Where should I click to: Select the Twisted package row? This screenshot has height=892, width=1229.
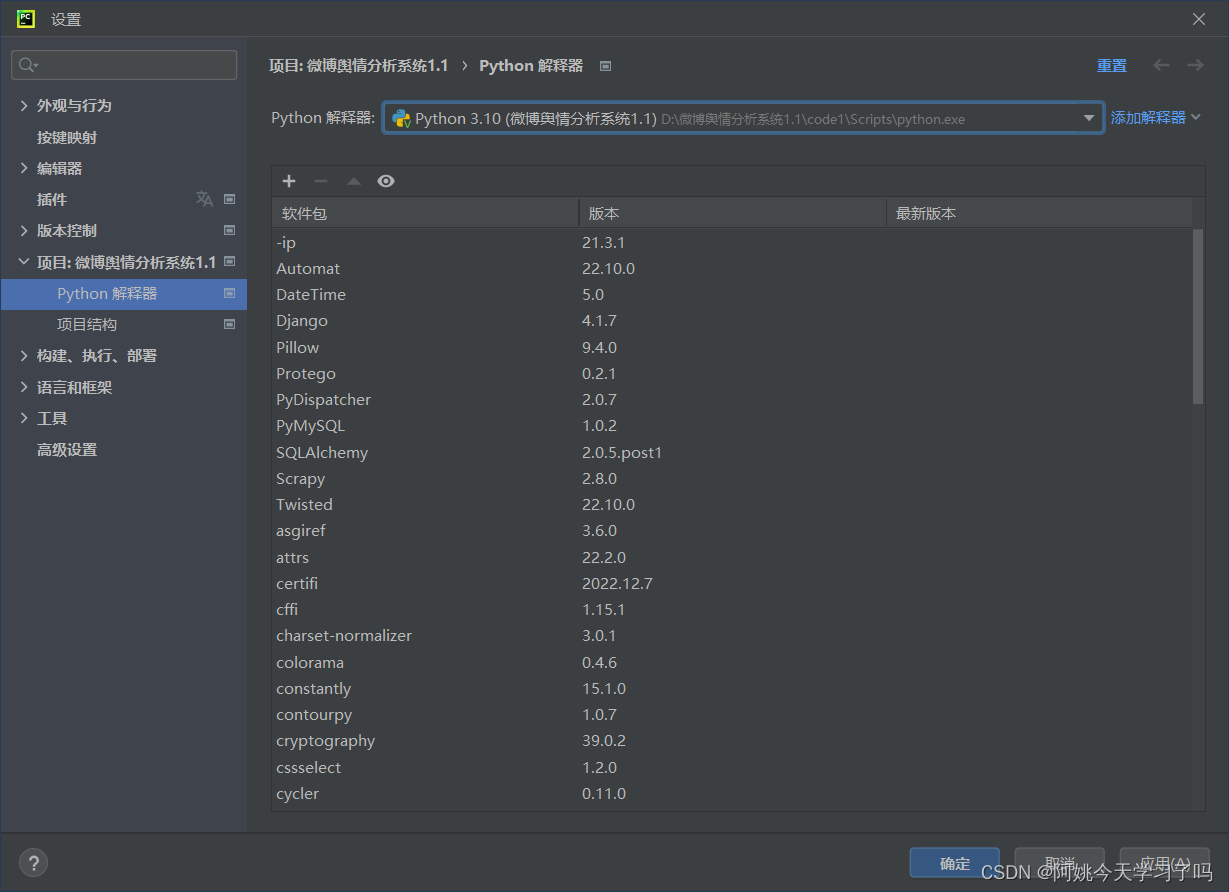(732, 504)
